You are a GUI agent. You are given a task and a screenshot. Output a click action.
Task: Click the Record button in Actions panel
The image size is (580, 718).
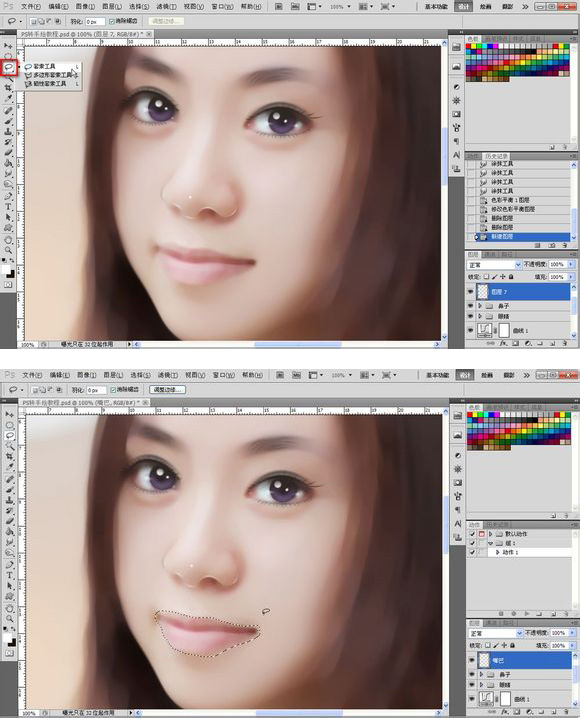(514, 614)
